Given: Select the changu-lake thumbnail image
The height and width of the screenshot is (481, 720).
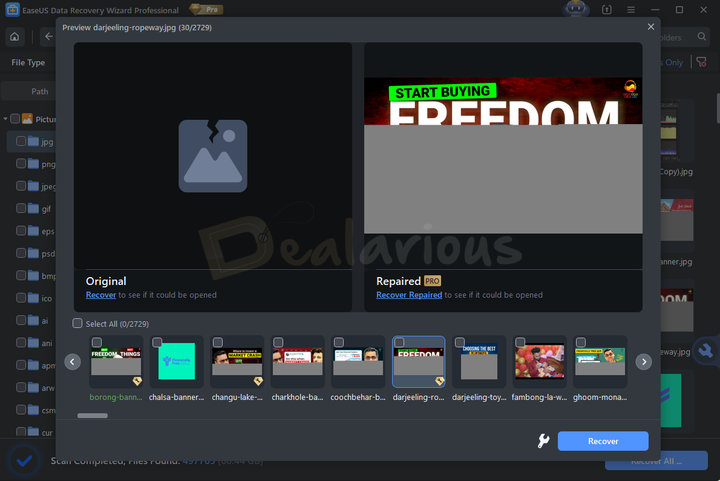Looking at the screenshot, I should [x=237, y=361].
